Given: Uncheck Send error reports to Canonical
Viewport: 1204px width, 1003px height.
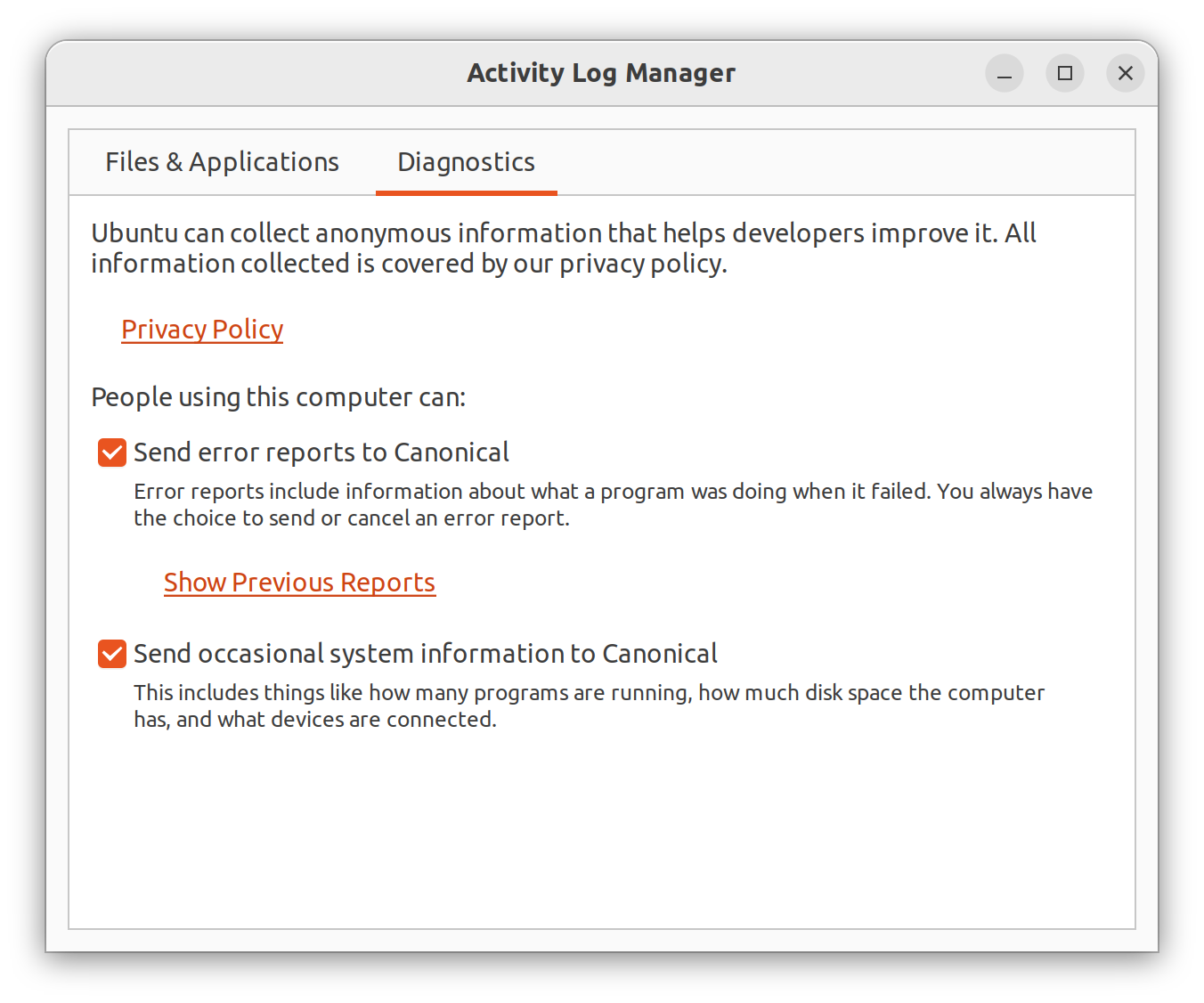Looking at the screenshot, I should (112, 453).
